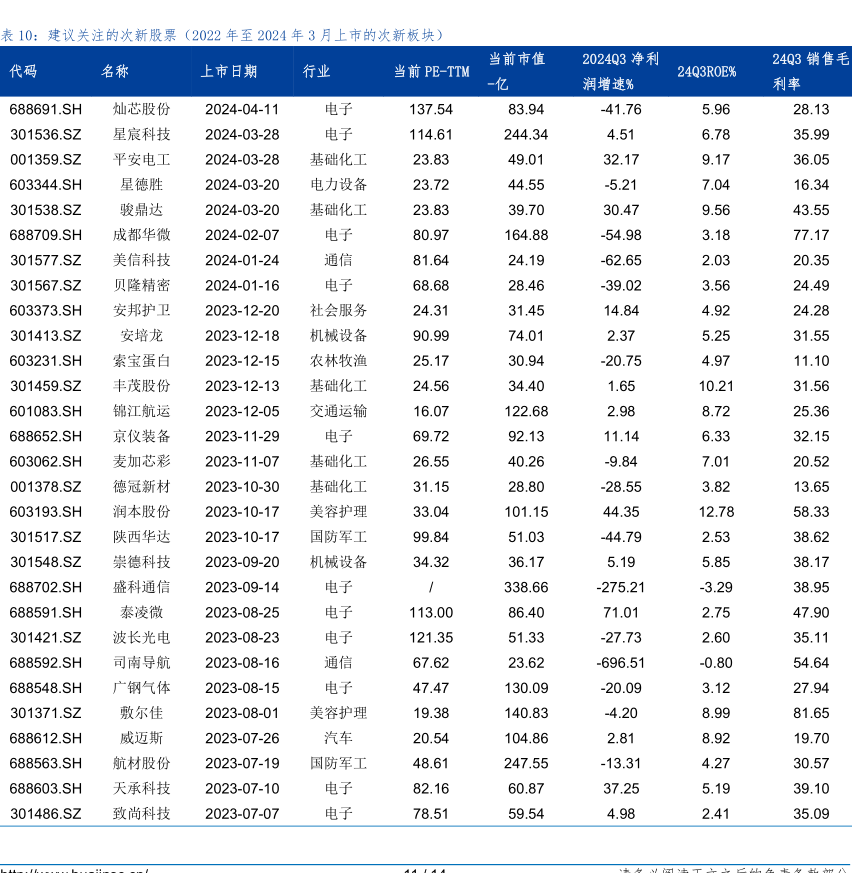Click the 电力设备 industry cell
852x873 pixels.
pyautogui.click(x=339, y=185)
